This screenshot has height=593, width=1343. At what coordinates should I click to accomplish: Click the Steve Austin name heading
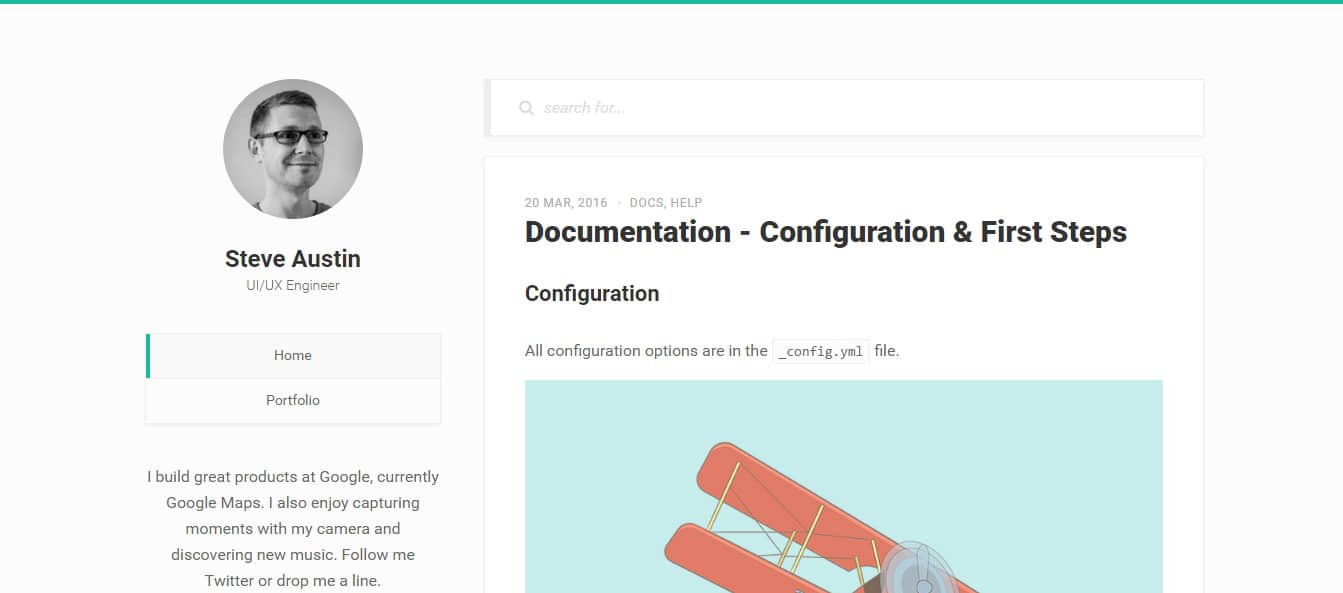(293, 259)
